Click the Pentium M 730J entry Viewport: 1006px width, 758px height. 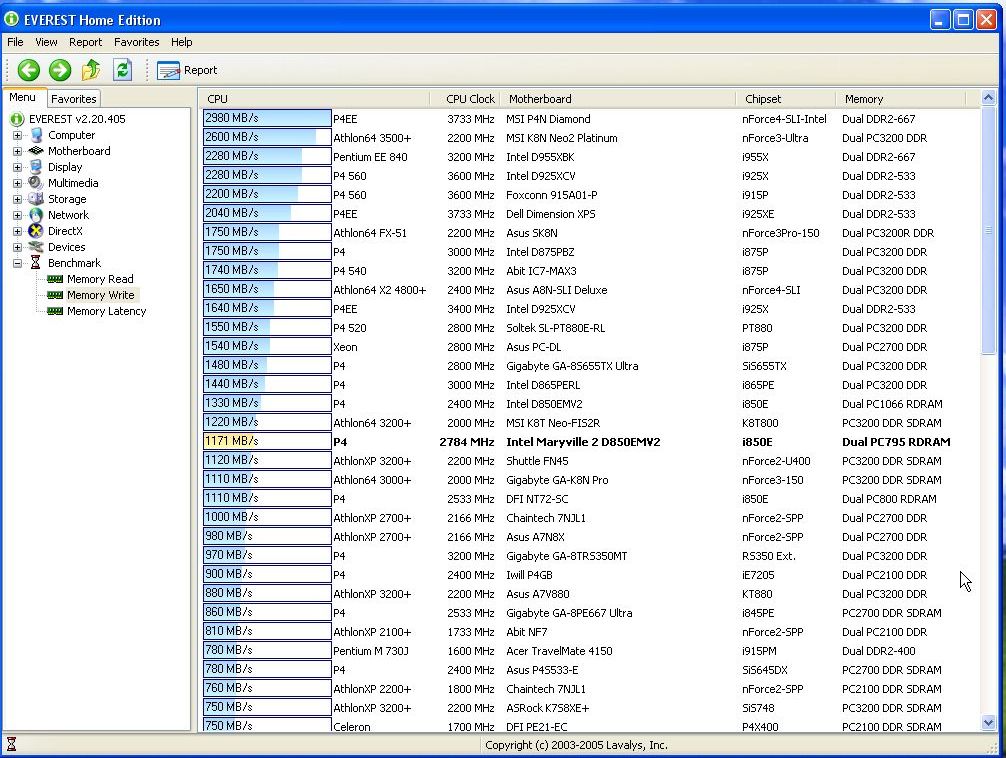(x=371, y=651)
